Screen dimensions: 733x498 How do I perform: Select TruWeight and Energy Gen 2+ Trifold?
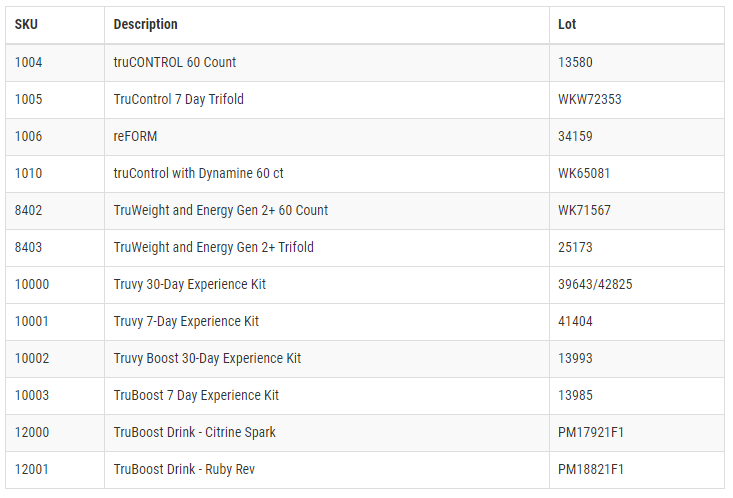point(213,247)
